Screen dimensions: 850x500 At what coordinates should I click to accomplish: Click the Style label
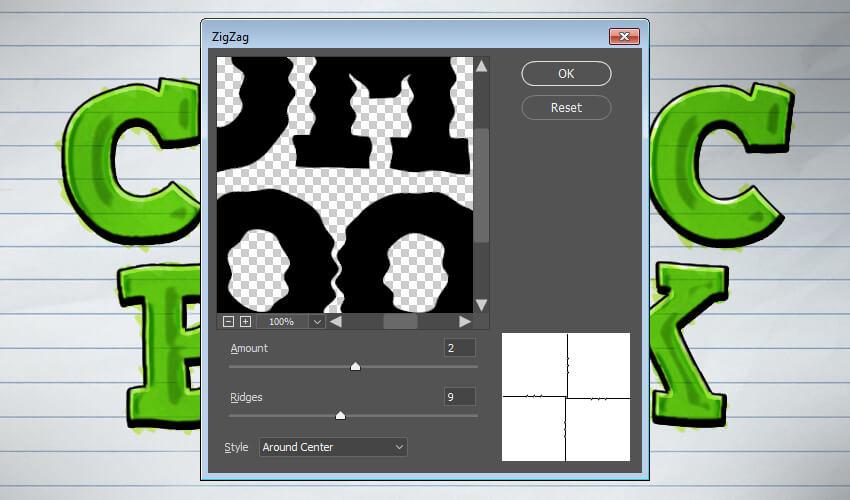point(236,447)
